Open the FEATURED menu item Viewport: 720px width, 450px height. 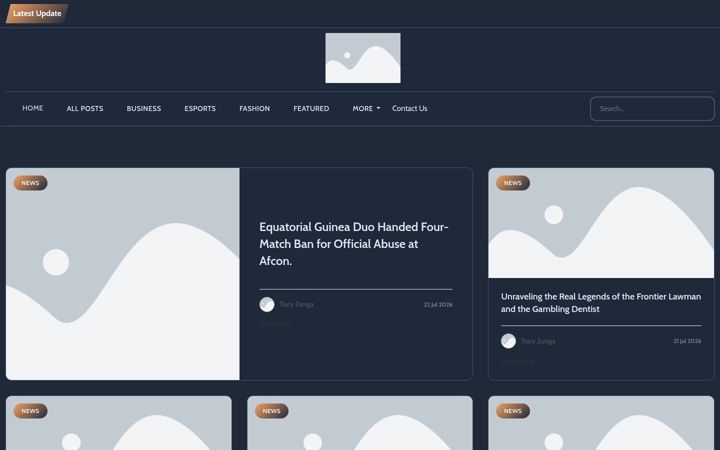coord(311,108)
